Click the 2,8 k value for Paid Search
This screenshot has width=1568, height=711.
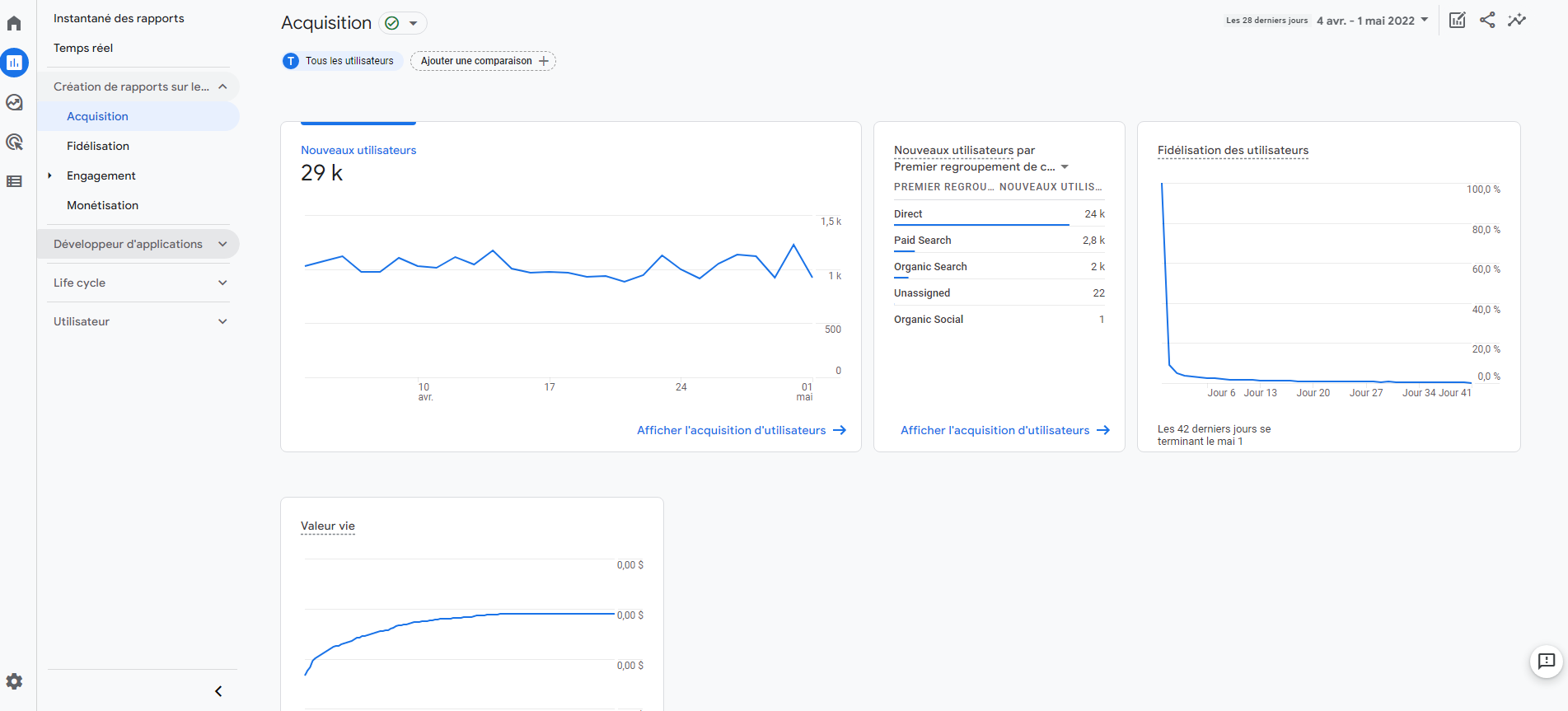click(x=1093, y=240)
